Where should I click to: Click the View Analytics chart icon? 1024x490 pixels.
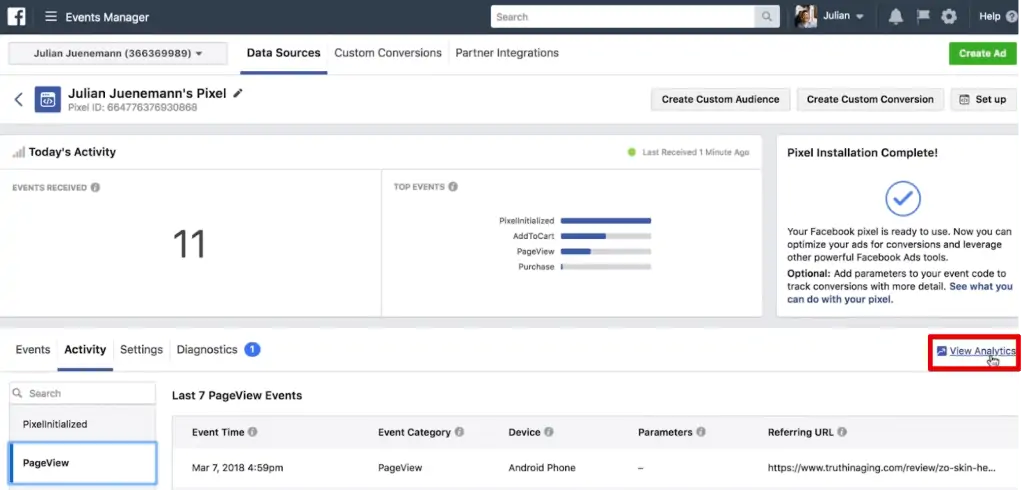point(941,351)
